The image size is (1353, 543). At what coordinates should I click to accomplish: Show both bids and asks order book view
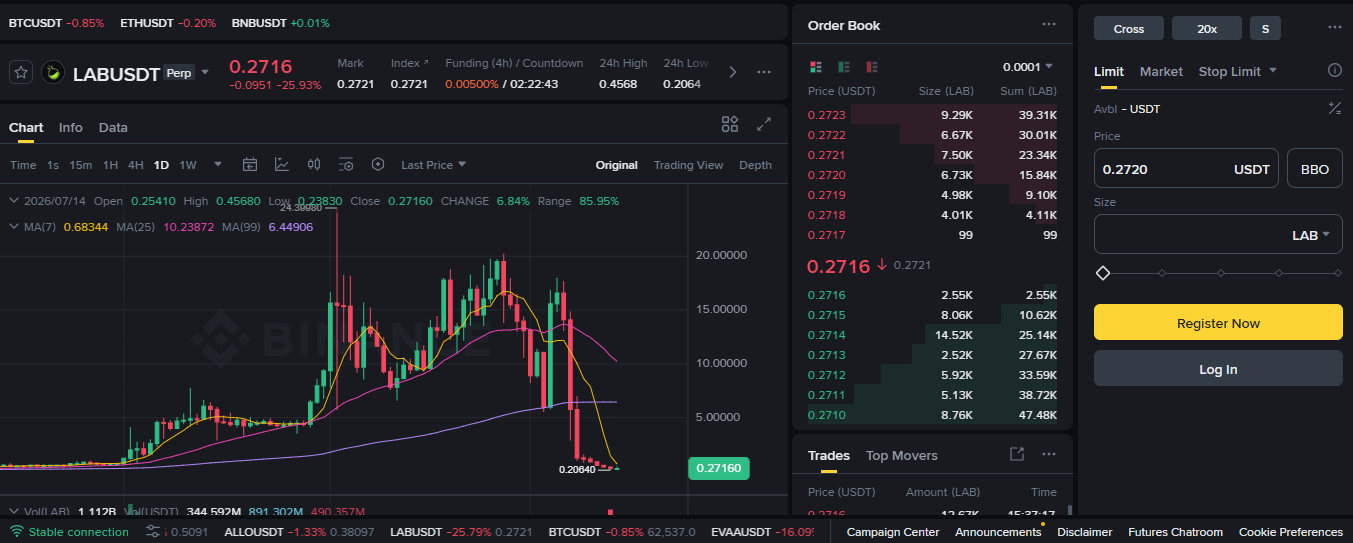816,67
